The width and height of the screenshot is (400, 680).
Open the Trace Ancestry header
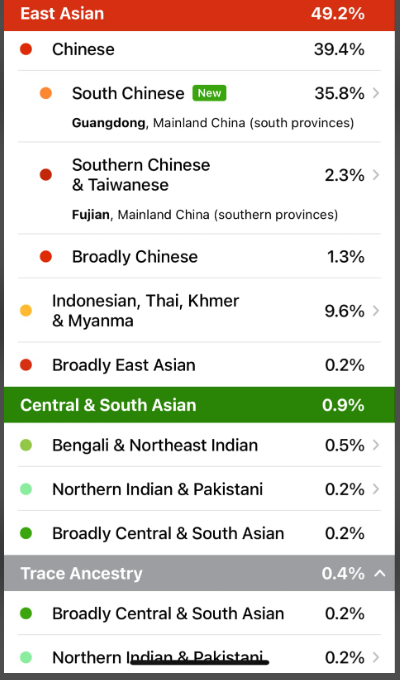200,573
